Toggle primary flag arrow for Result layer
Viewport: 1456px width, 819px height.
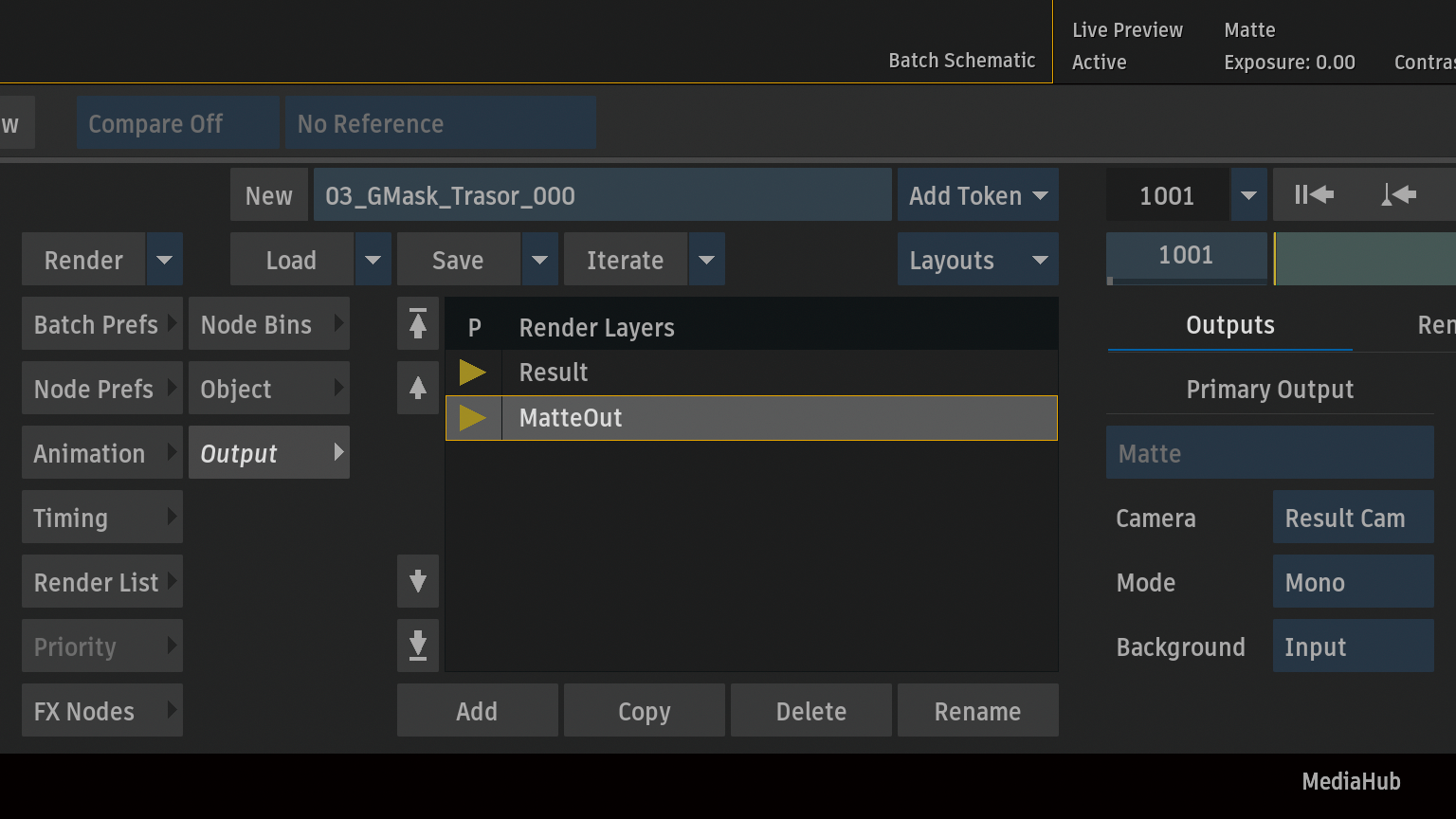tap(473, 373)
